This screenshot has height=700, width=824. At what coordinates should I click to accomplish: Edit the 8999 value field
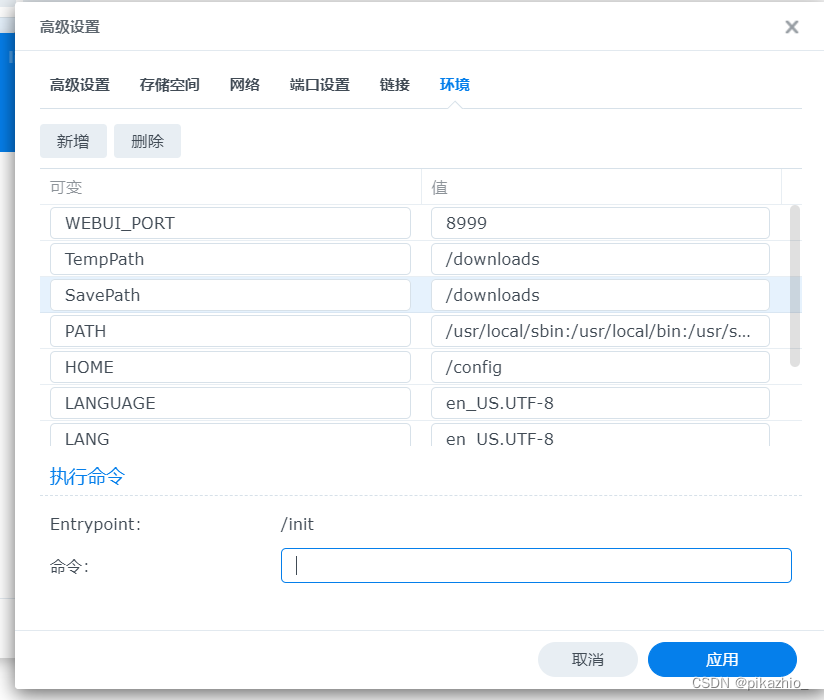pyautogui.click(x=600, y=223)
